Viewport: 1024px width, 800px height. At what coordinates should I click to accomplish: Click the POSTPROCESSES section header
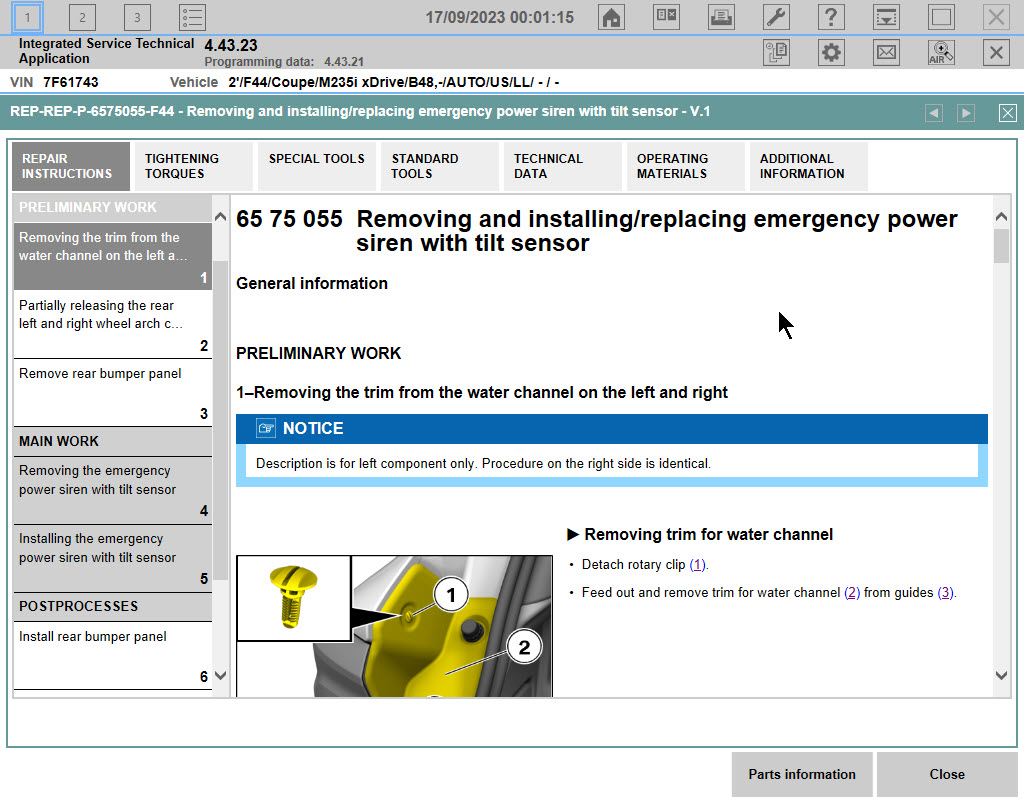pos(112,607)
